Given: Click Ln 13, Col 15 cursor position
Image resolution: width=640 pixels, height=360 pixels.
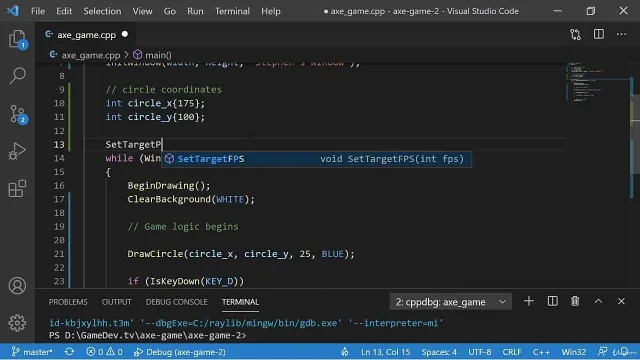Looking at the screenshot, I should tap(385, 352).
